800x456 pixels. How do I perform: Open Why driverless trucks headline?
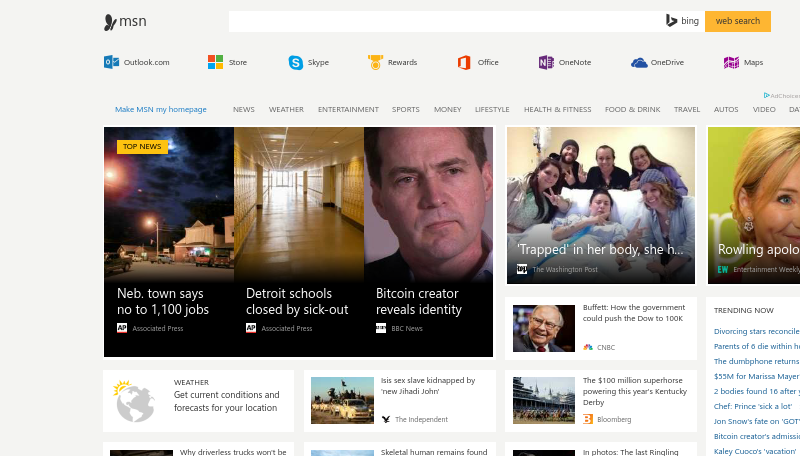click(233, 452)
